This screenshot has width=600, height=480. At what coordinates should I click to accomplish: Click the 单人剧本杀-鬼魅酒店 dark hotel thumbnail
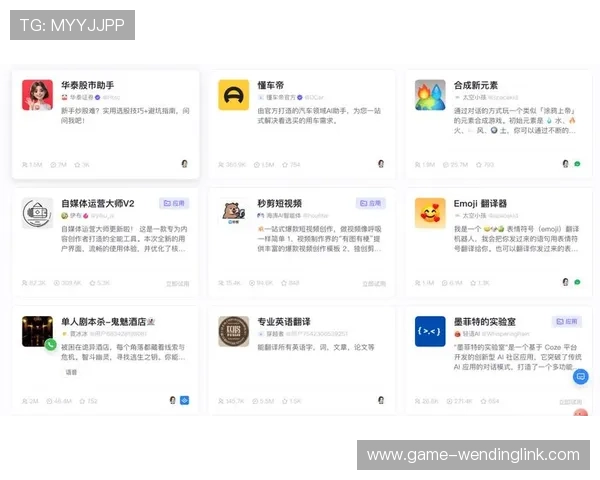tap(38, 331)
